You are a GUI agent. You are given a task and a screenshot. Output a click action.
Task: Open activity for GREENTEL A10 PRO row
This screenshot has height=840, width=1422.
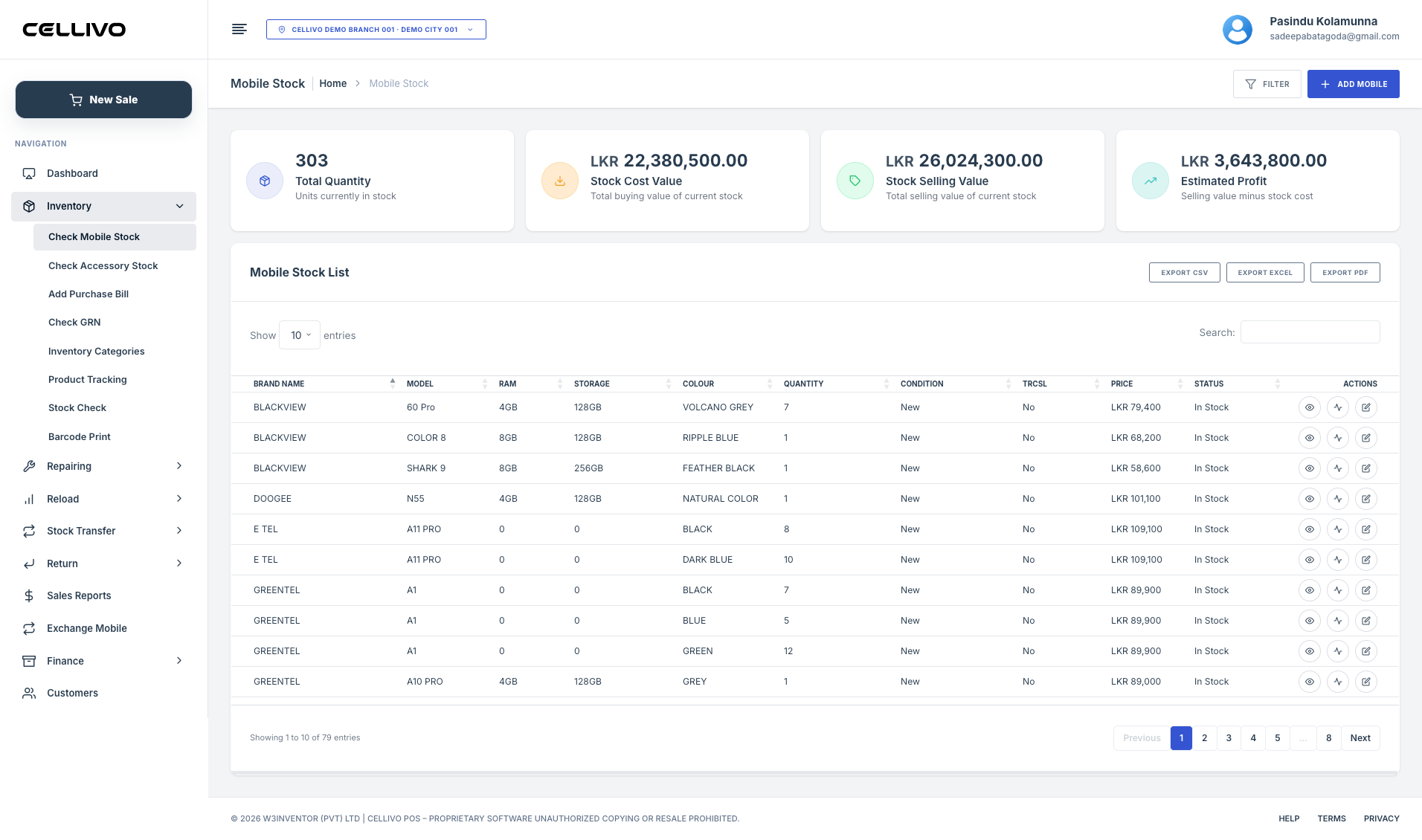point(1338,682)
